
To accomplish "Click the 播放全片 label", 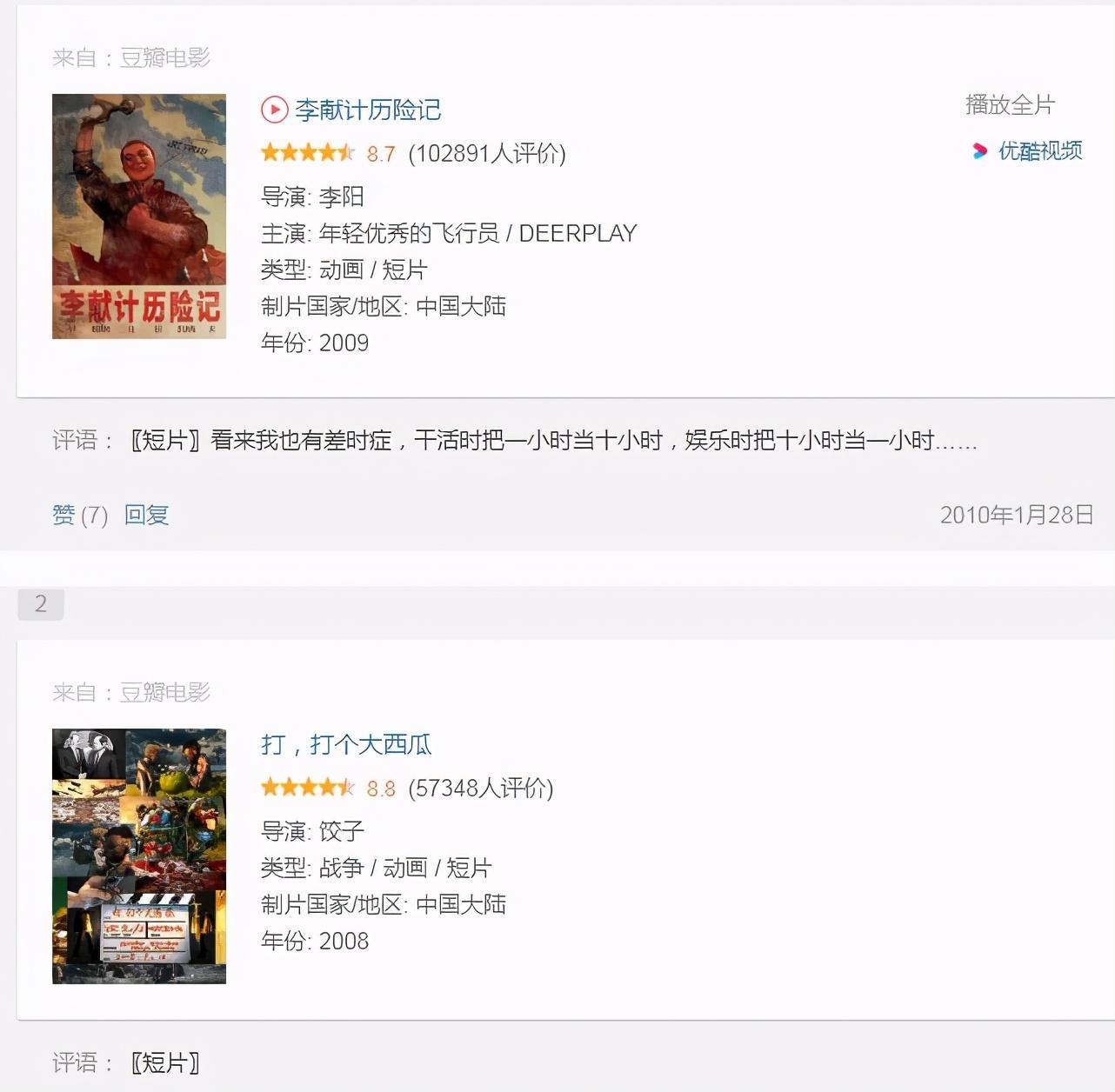I will [x=1011, y=105].
